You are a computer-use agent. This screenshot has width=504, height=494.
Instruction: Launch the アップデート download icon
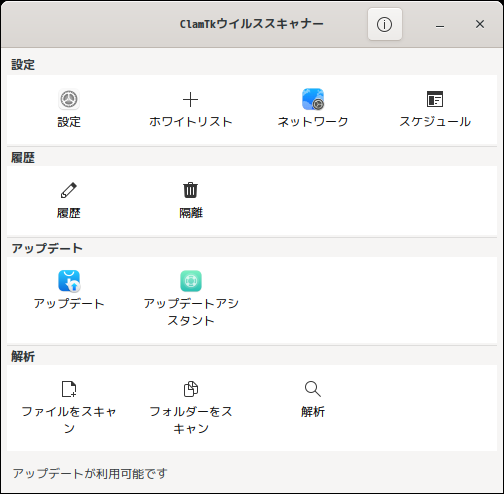point(69,281)
